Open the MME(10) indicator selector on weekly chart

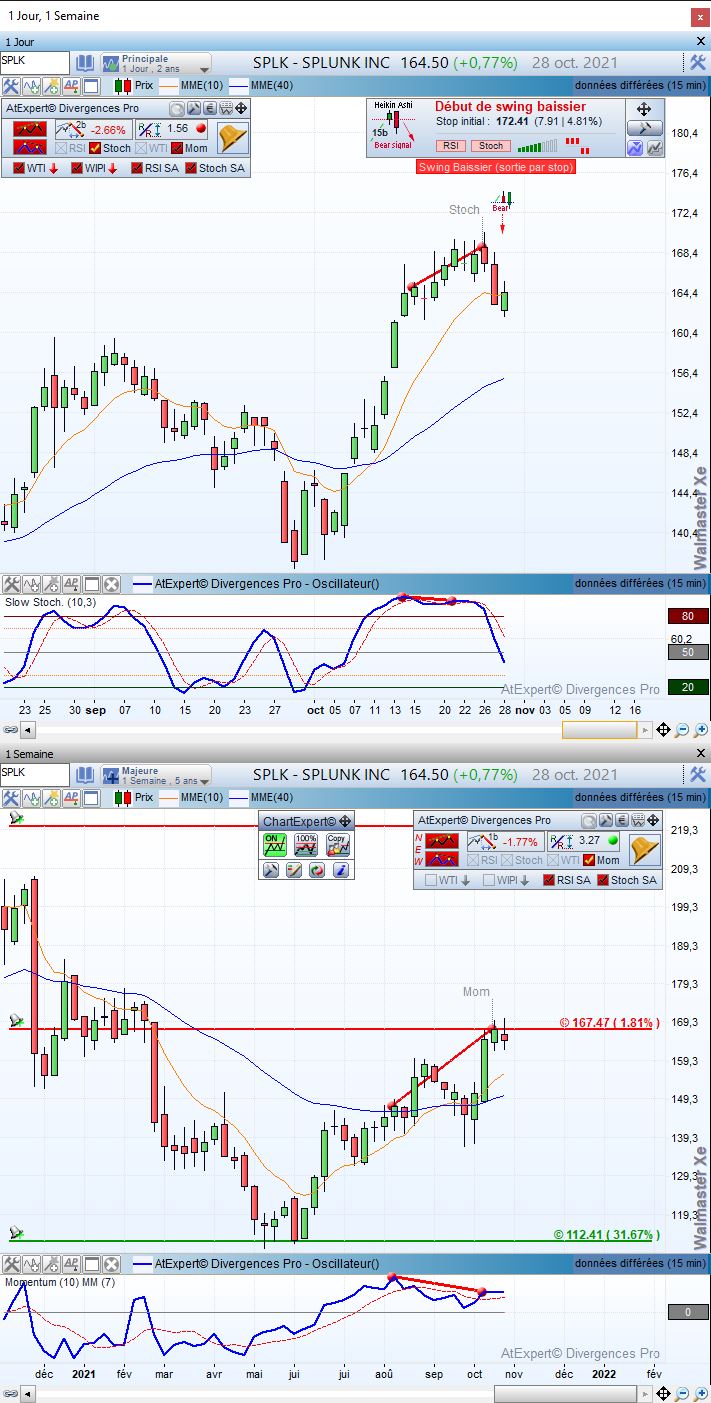[x=191, y=798]
